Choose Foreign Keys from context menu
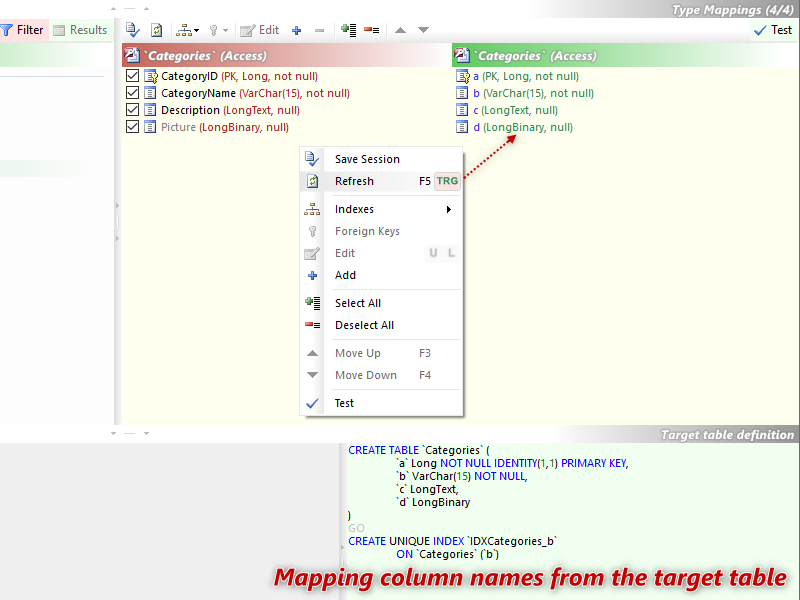Screen dimensions: 800x600 point(382,231)
